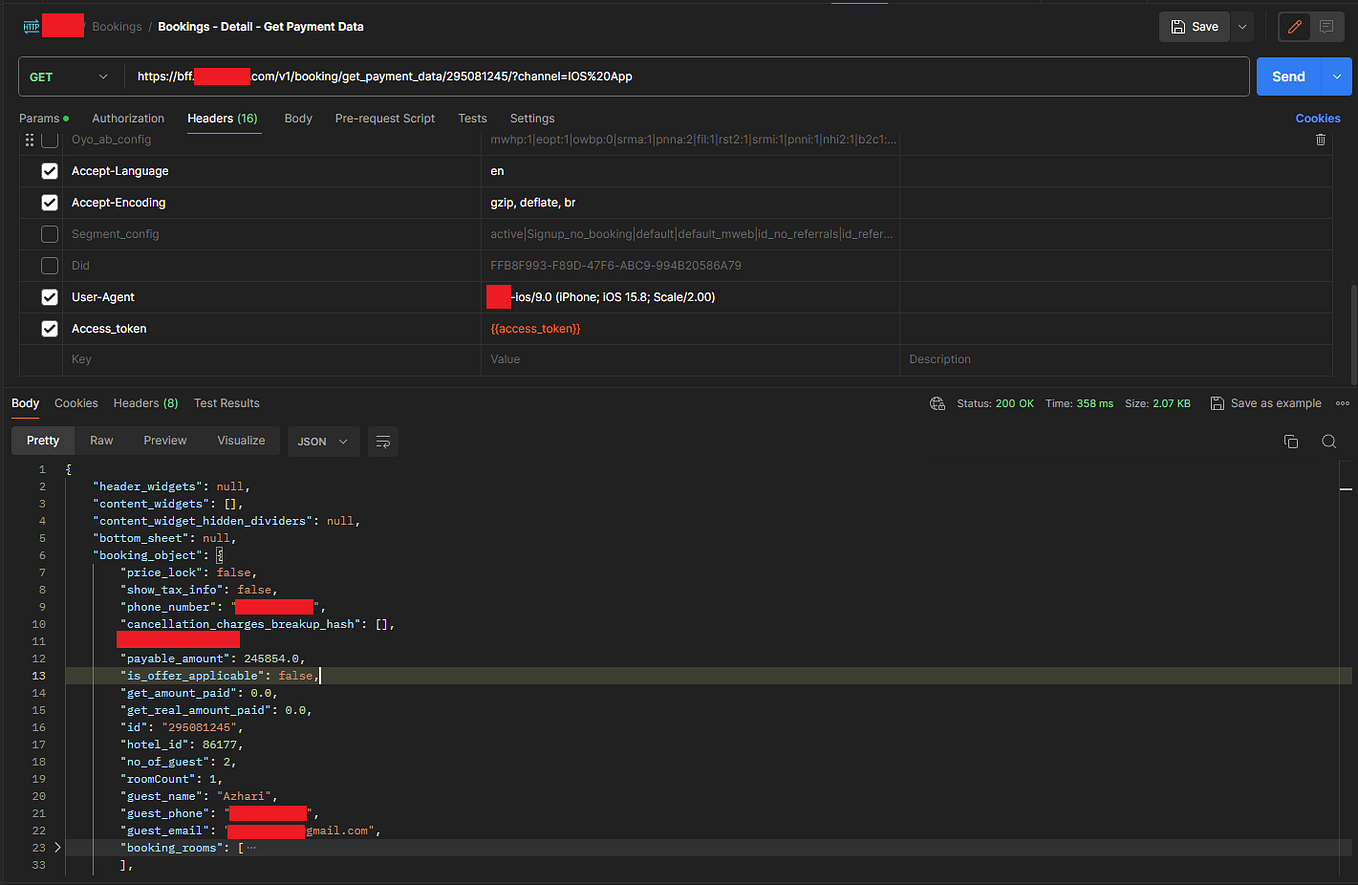Enable the Segment_config header checkbox

49,234
